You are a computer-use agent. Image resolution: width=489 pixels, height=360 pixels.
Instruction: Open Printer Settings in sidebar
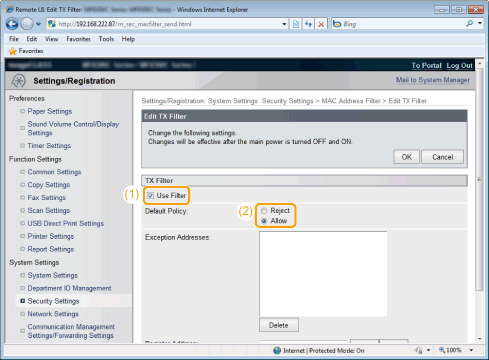click(x=51, y=236)
